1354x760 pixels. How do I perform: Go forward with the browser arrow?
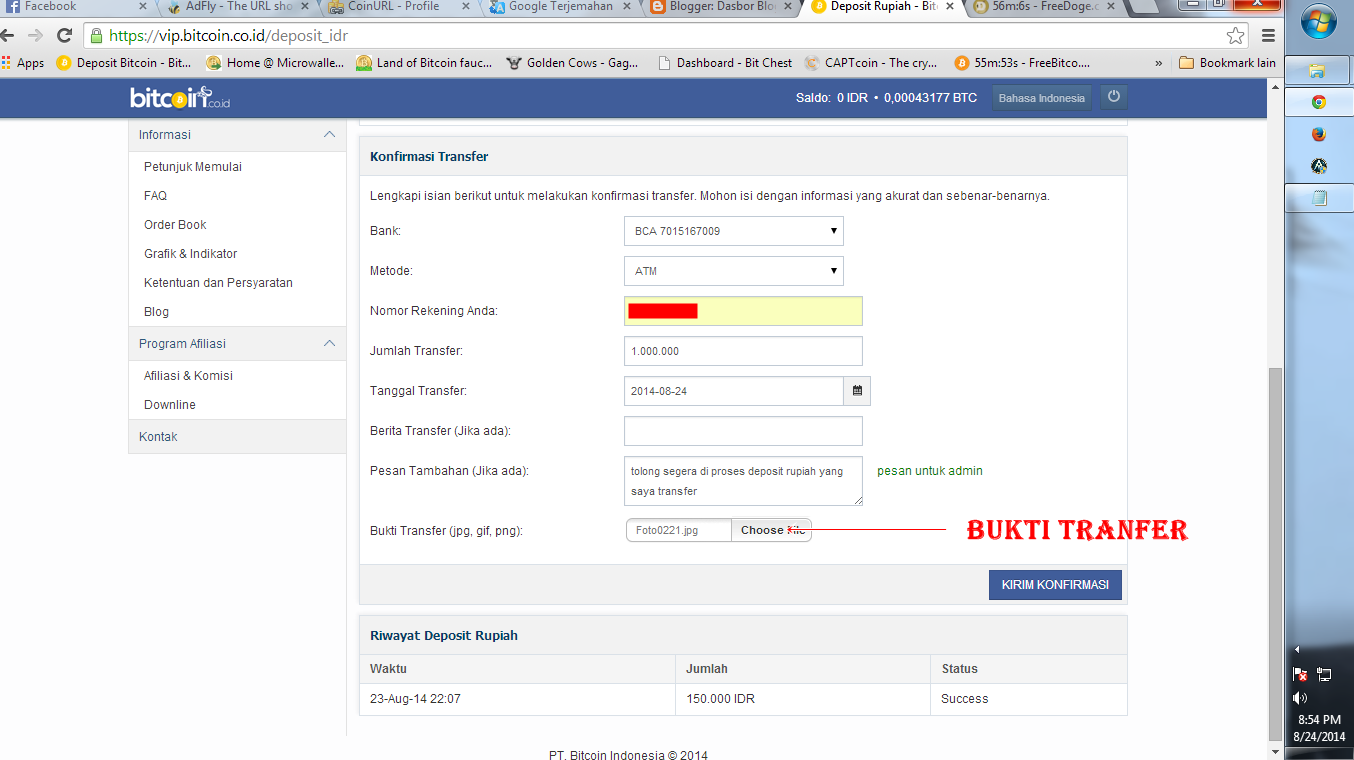pos(35,36)
